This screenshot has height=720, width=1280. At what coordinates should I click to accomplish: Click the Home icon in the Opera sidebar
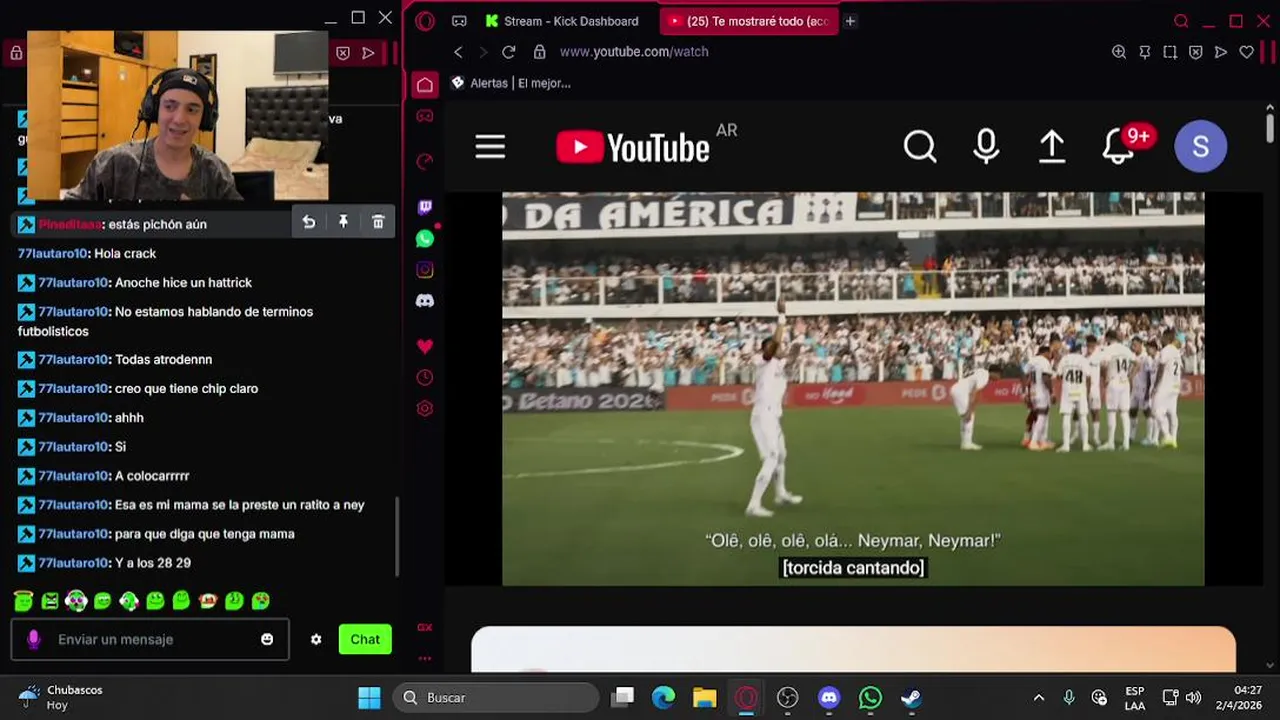(425, 85)
